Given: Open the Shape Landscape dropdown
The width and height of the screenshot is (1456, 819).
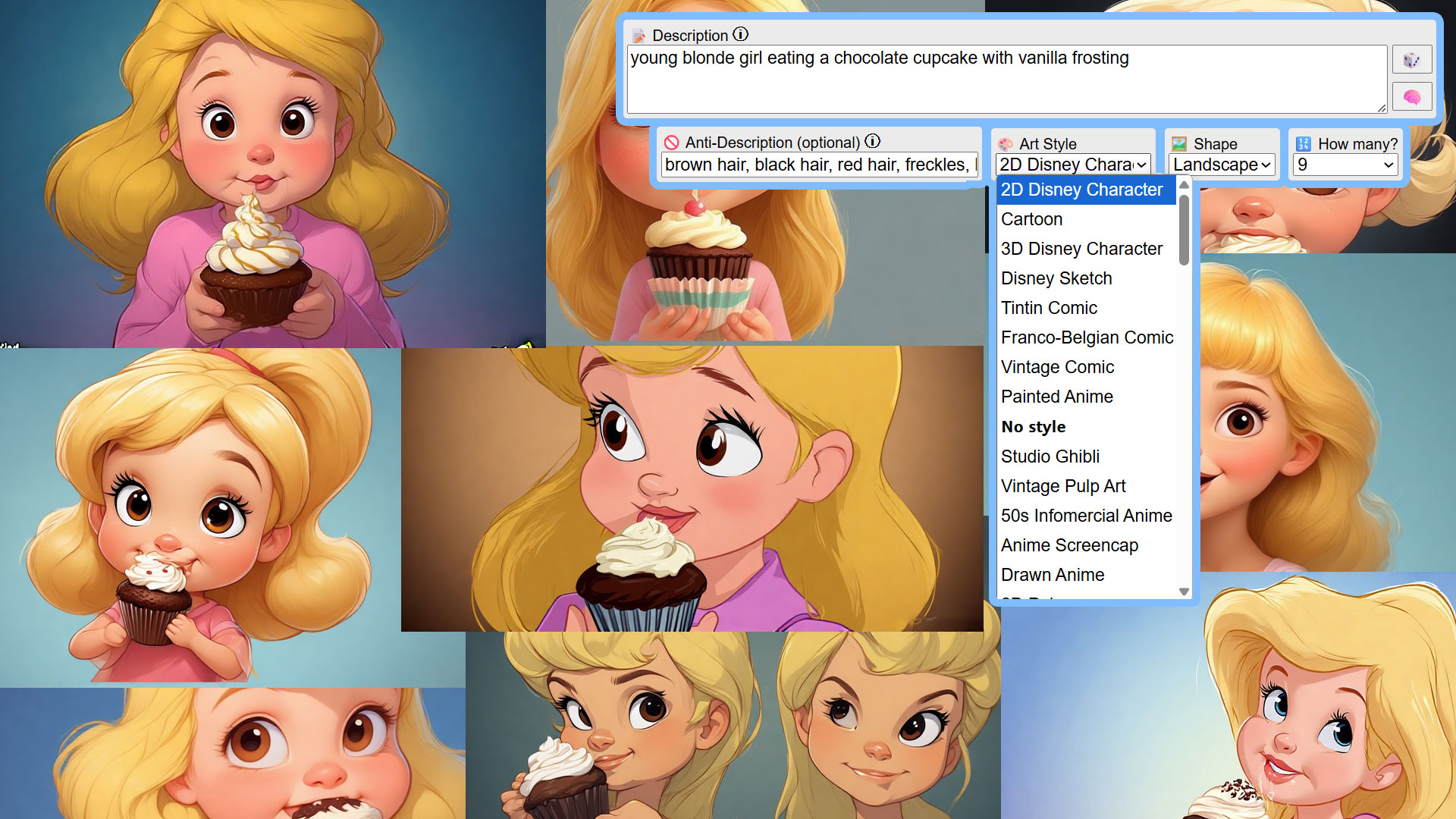Looking at the screenshot, I should tap(1222, 165).
